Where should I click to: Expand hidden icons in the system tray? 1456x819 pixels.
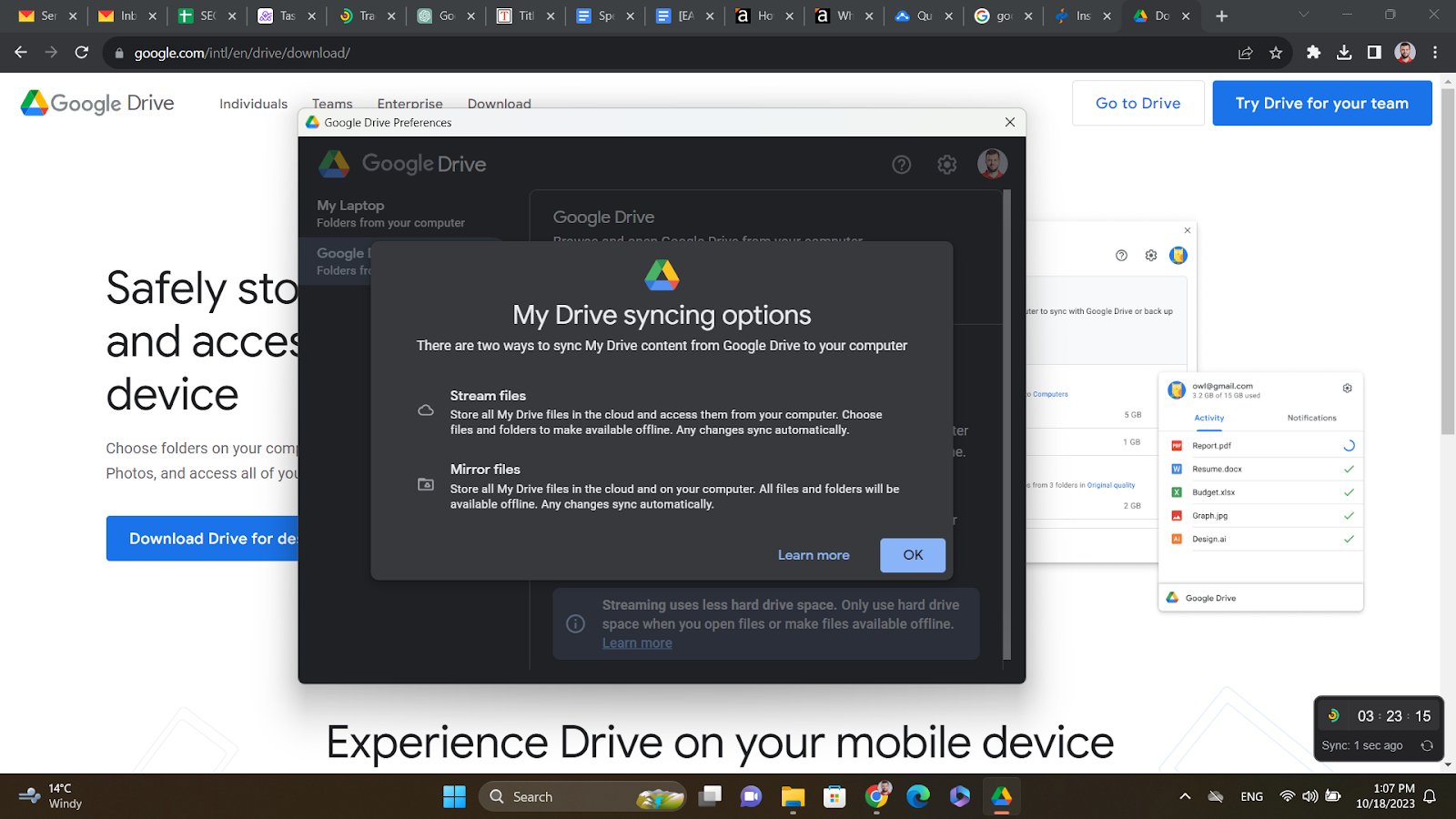click(x=1185, y=795)
